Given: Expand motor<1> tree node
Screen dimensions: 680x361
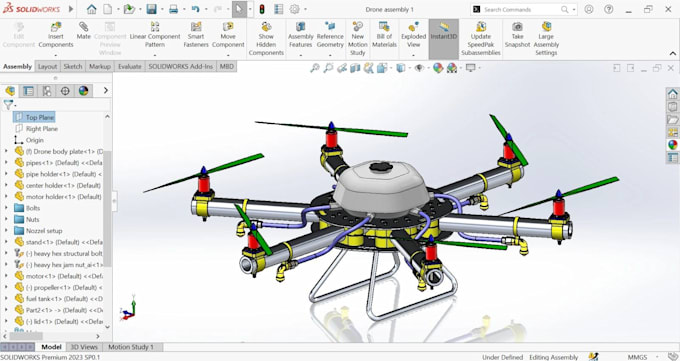Looking at the screenshot, I should [x=6, y=276].
